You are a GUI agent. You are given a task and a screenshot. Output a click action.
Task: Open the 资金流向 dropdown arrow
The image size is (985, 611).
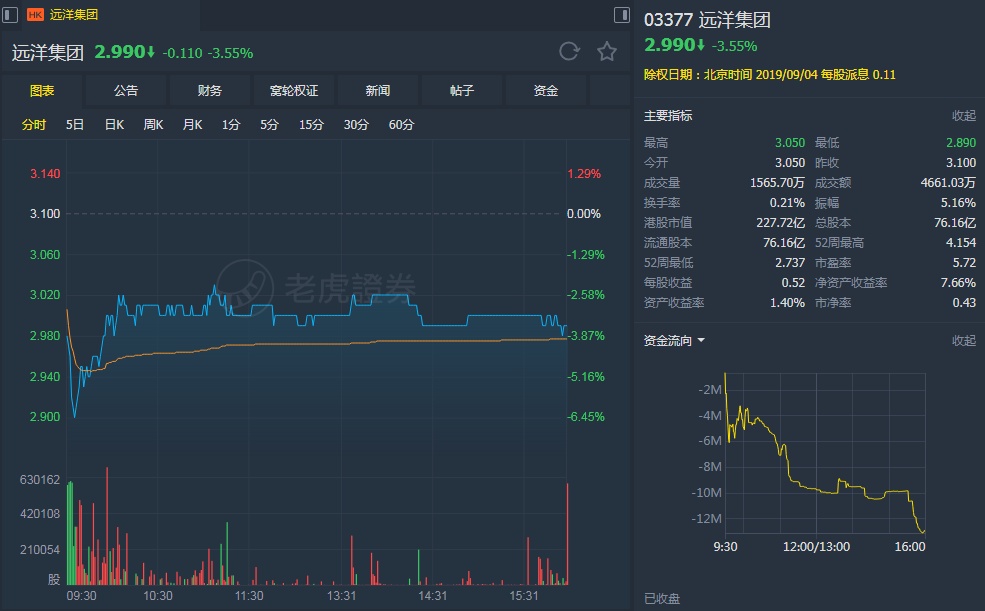pos(701,340)
